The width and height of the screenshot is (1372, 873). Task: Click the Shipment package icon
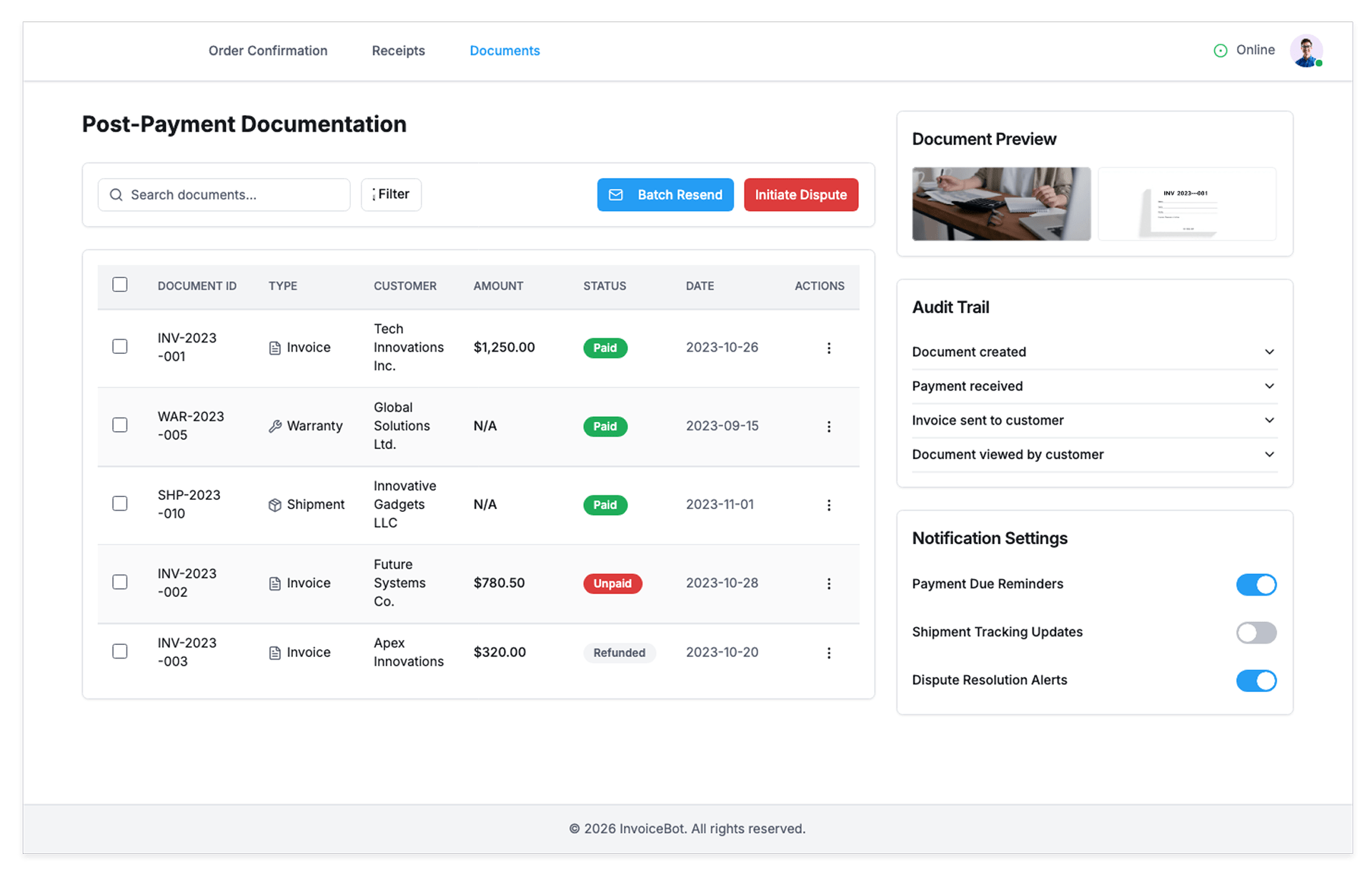[x=274, y=505]
